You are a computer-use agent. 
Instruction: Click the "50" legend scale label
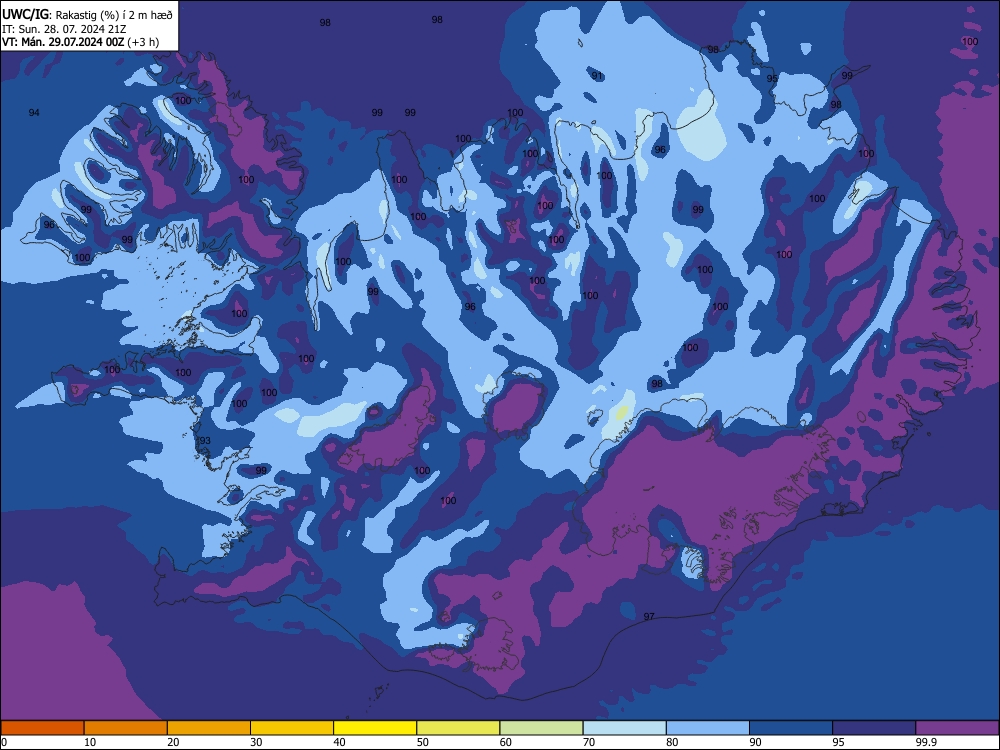[x=423, y=742]
